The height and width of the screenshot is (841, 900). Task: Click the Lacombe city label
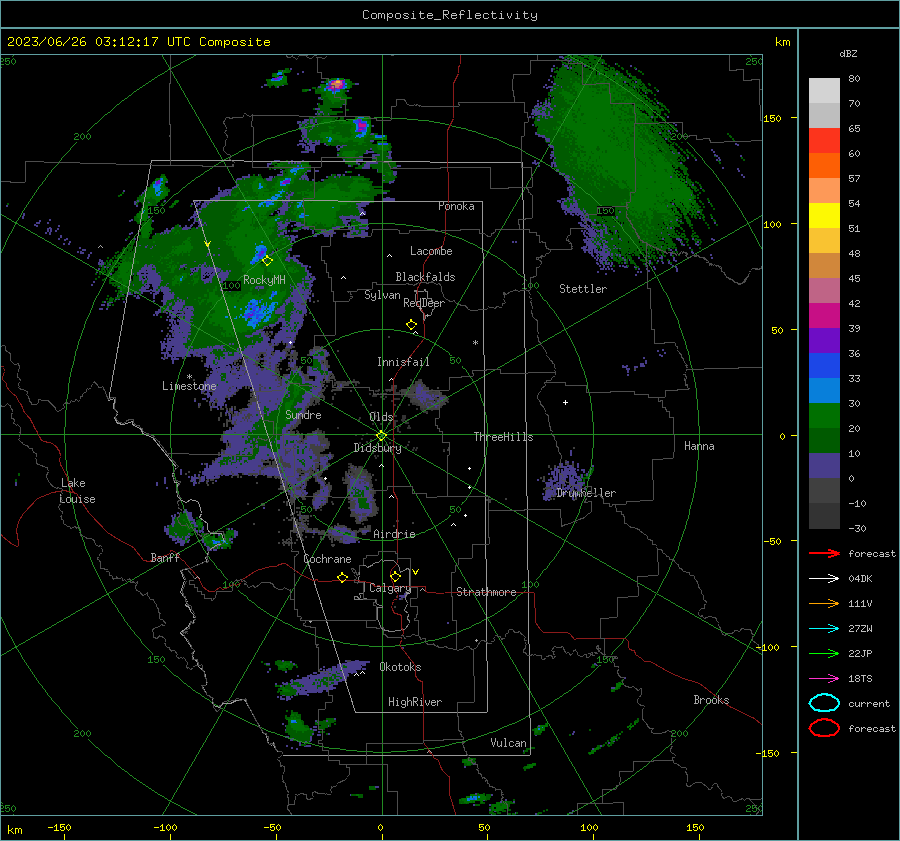(x=431, y=251)
